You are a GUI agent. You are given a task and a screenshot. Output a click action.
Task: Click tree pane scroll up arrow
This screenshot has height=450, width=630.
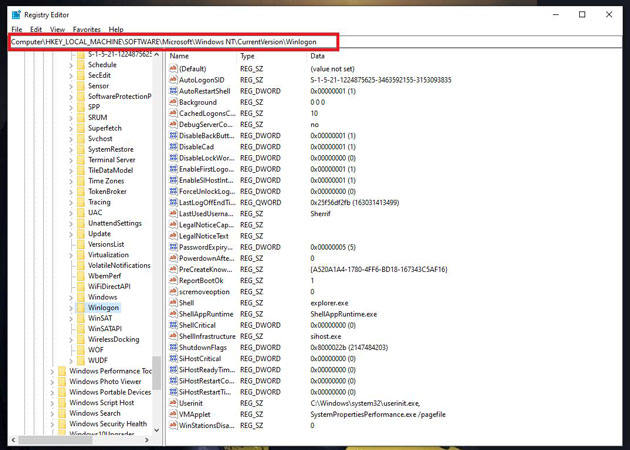click(x=157, y=55)
